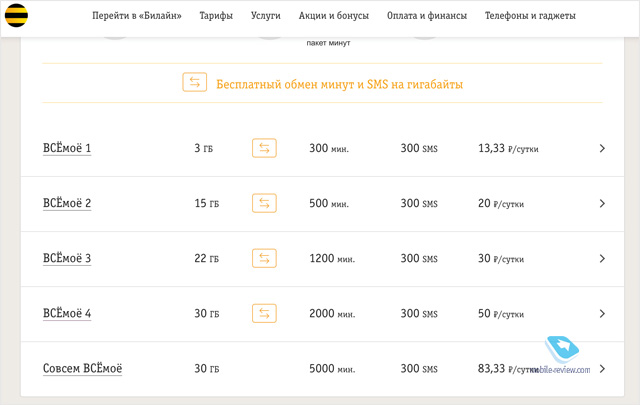Click 300 SMS in the ВСЁмоё 3 row
The image size is (640, 405).
[x=419, y=258]
